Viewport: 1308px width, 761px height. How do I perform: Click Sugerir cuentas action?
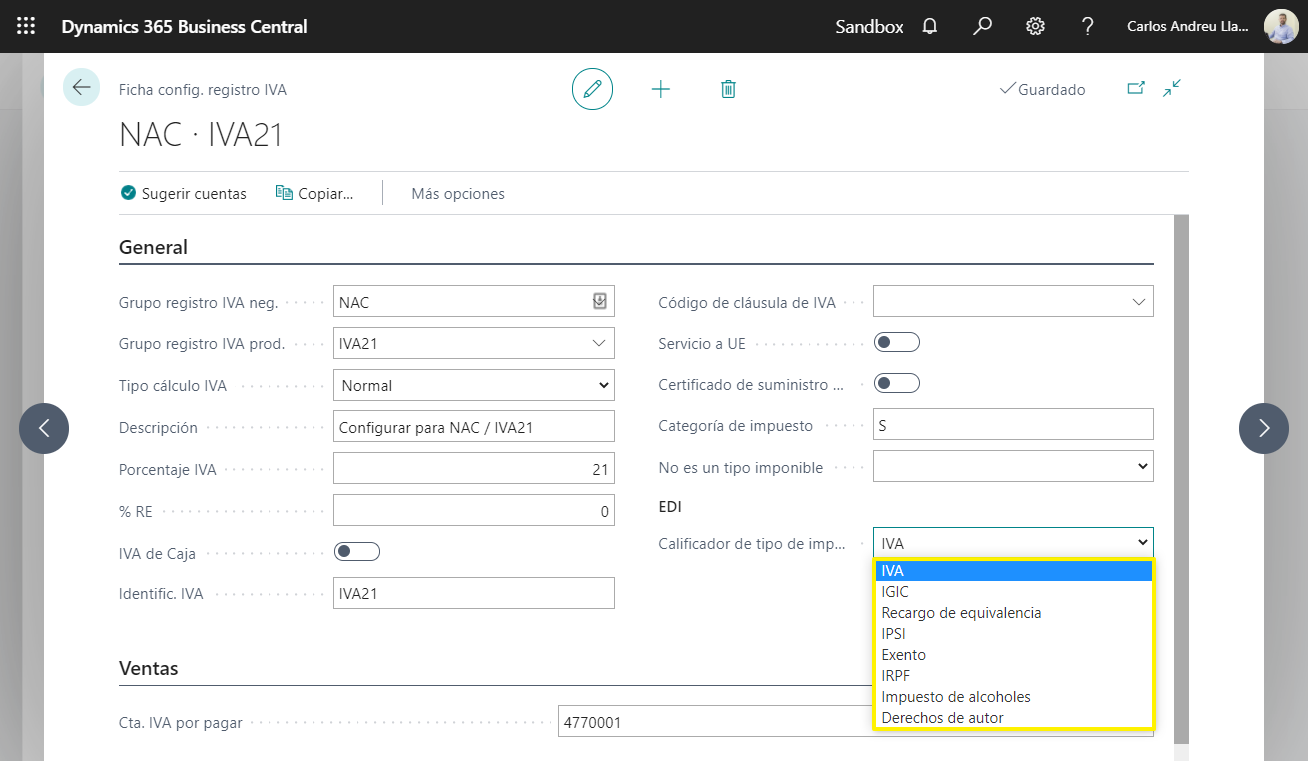pyautogui.click(x=183, y=193)
